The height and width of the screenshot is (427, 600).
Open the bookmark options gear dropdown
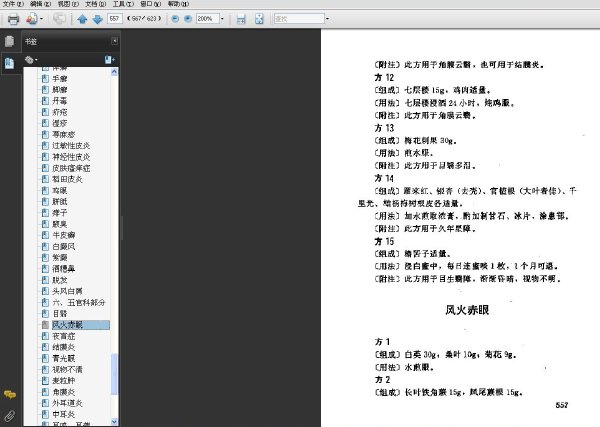(31, 60)
